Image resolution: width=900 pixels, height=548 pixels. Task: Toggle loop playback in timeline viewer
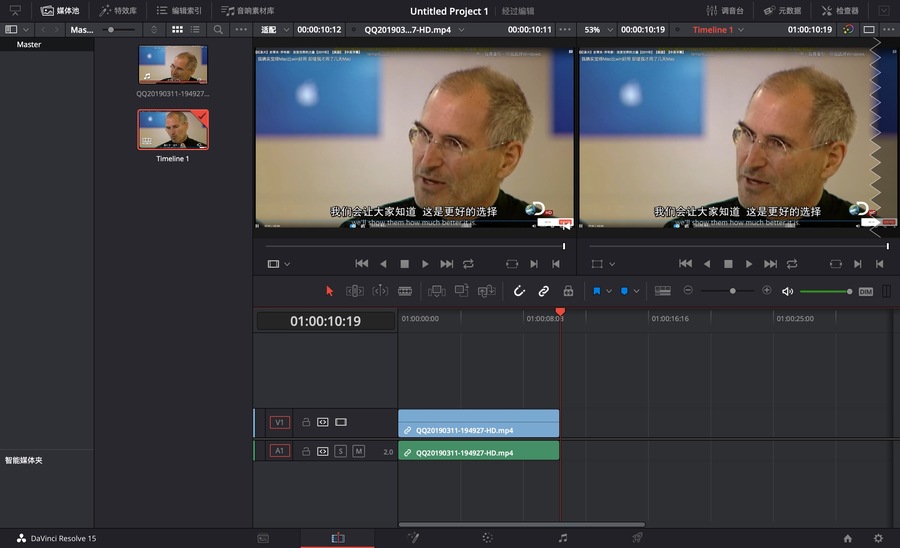(x=792, y=264)
